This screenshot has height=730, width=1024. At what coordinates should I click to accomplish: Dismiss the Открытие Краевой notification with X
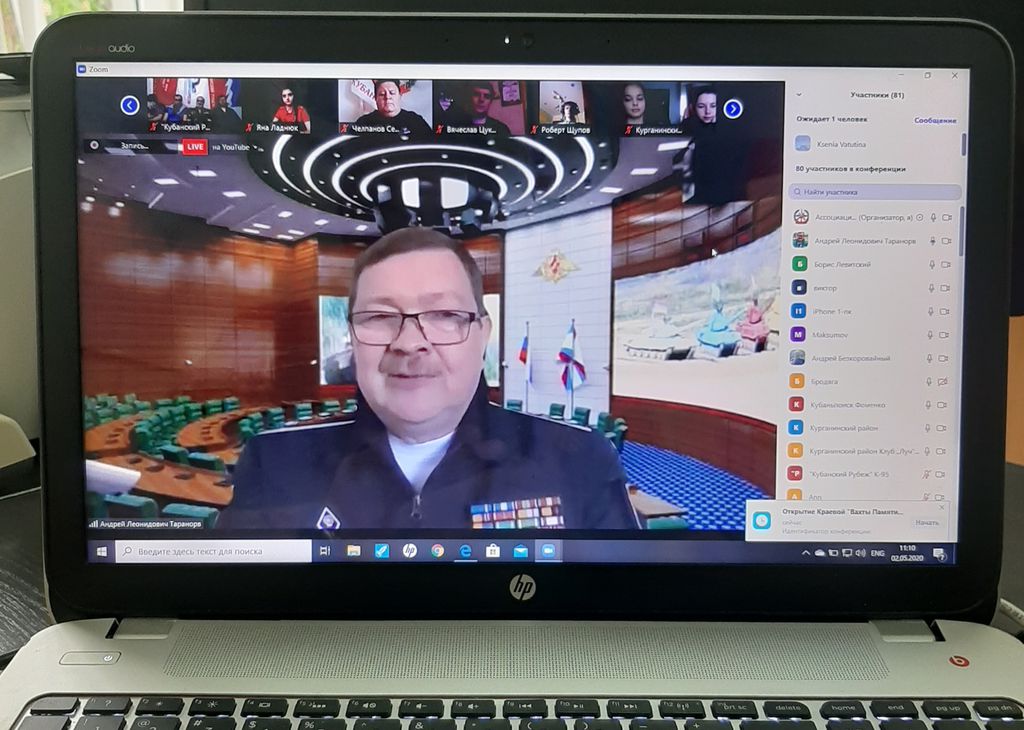pos(942,507)
